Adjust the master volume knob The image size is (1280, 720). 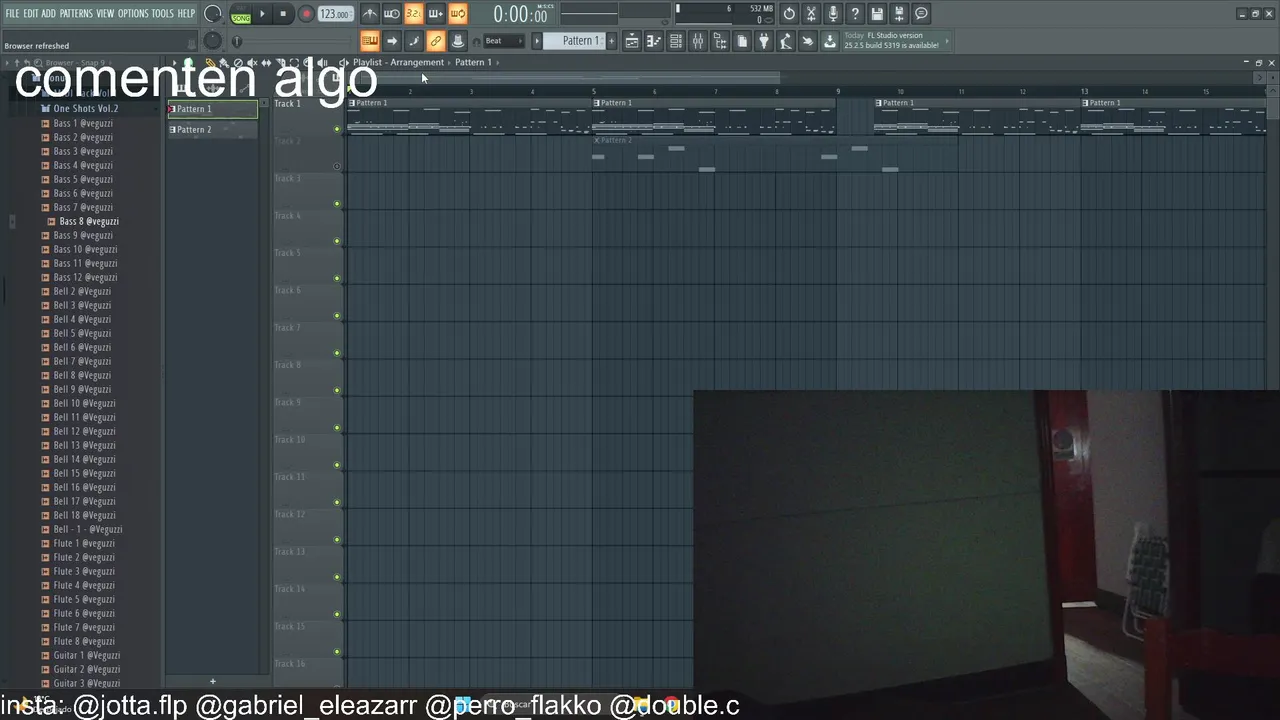tap(213, 14)
